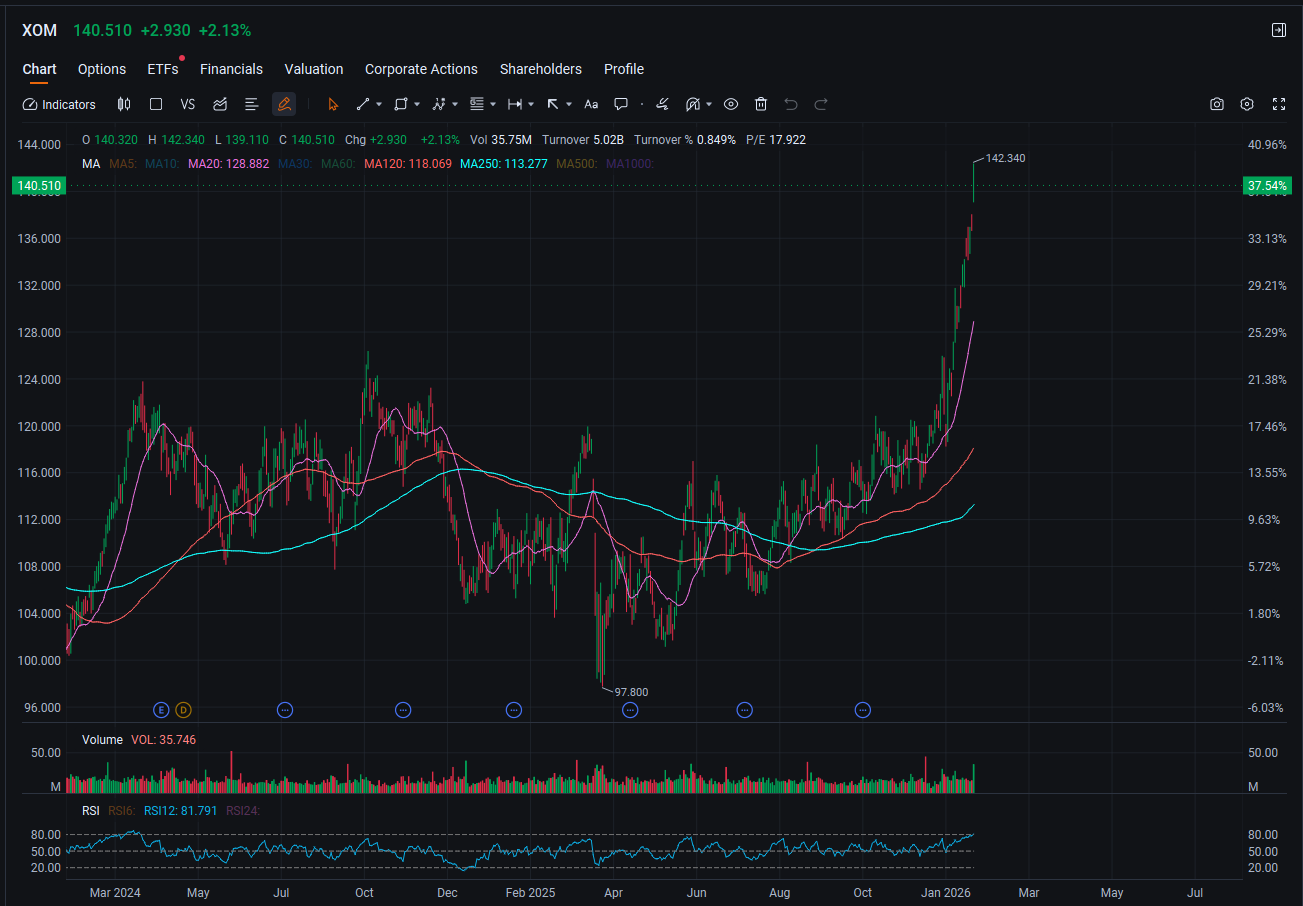Expand the trend line tool options
This screenshot has height=906, width=1303.
pos(379,104)
